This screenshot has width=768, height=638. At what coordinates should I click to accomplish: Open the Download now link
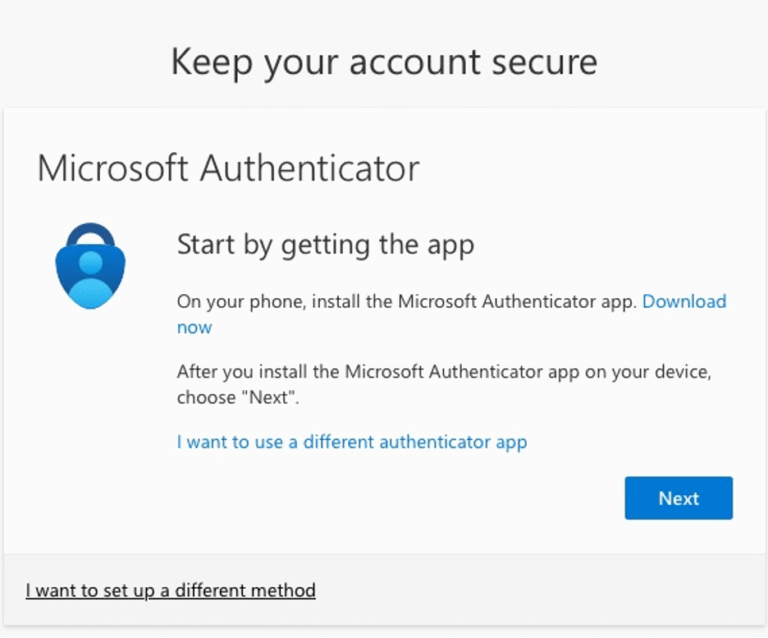point(684,302)
